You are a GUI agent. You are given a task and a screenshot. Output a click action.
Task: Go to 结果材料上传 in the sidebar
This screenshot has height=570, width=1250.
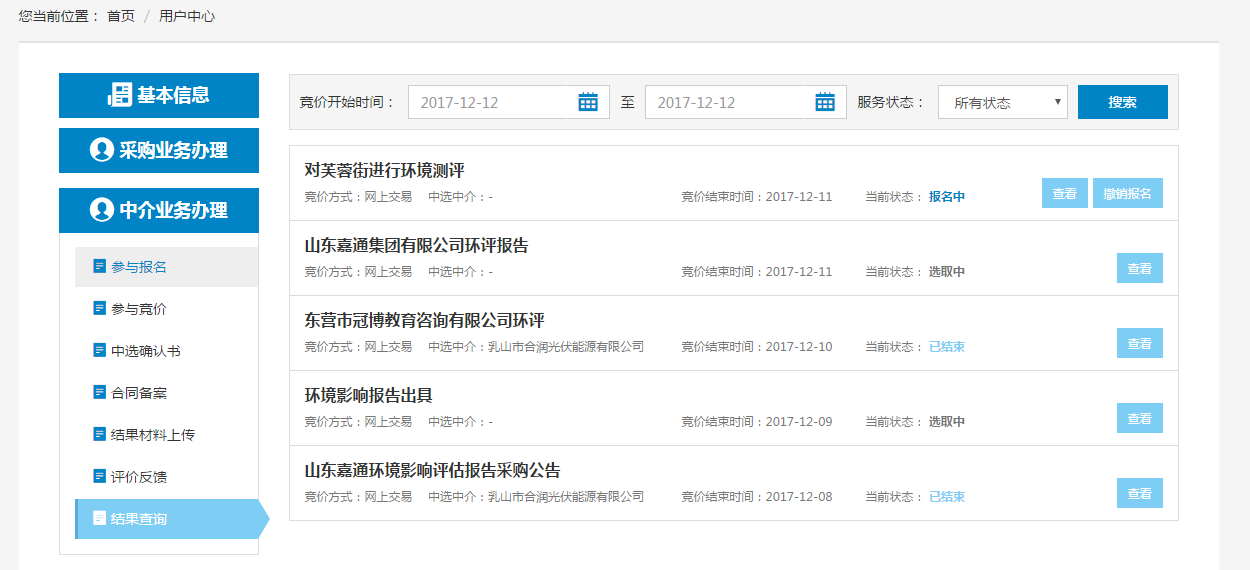tap(152, 434)
